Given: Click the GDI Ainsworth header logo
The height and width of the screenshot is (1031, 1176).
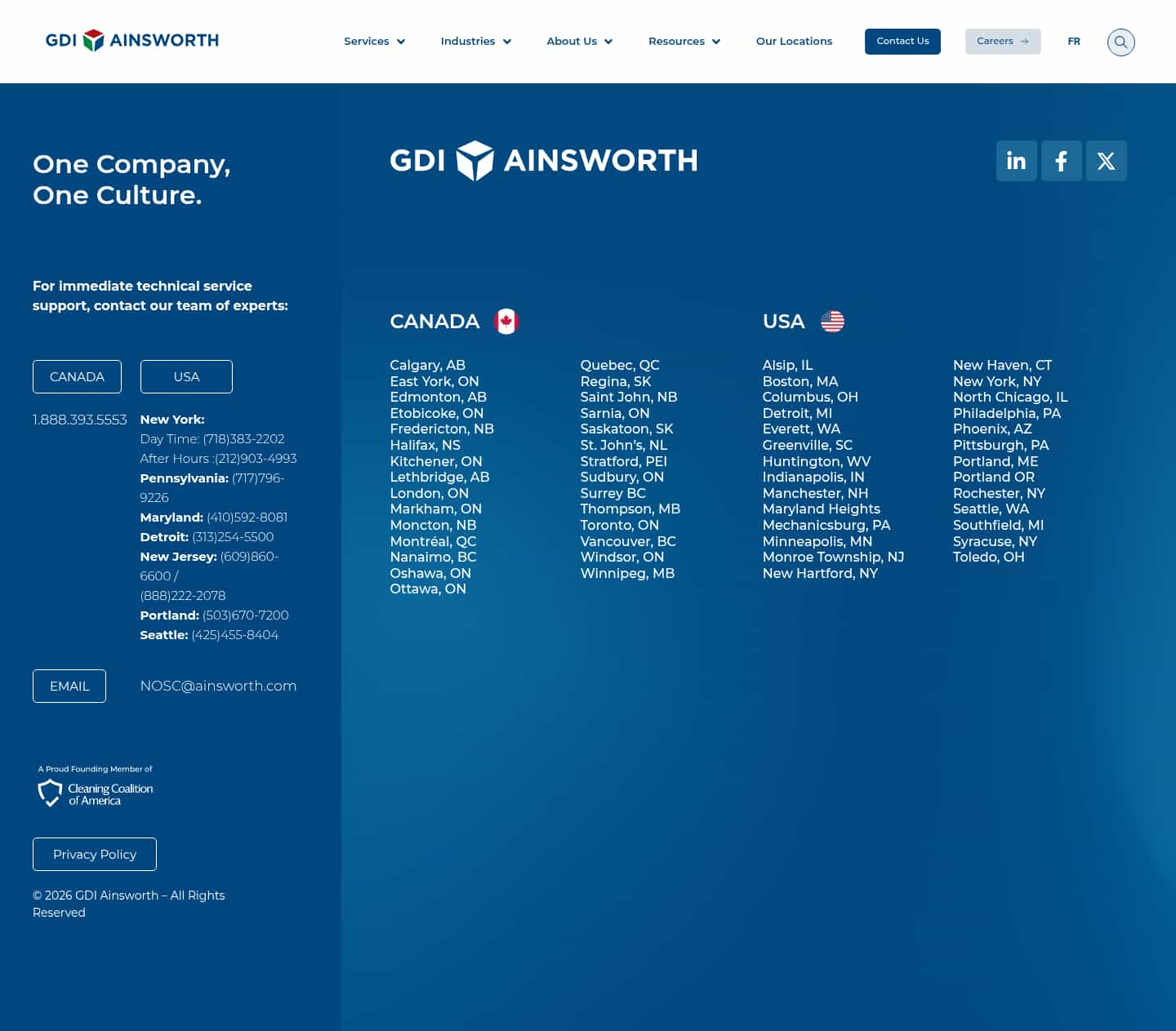Looking at the screenshot, I should [x=132, y=40].
